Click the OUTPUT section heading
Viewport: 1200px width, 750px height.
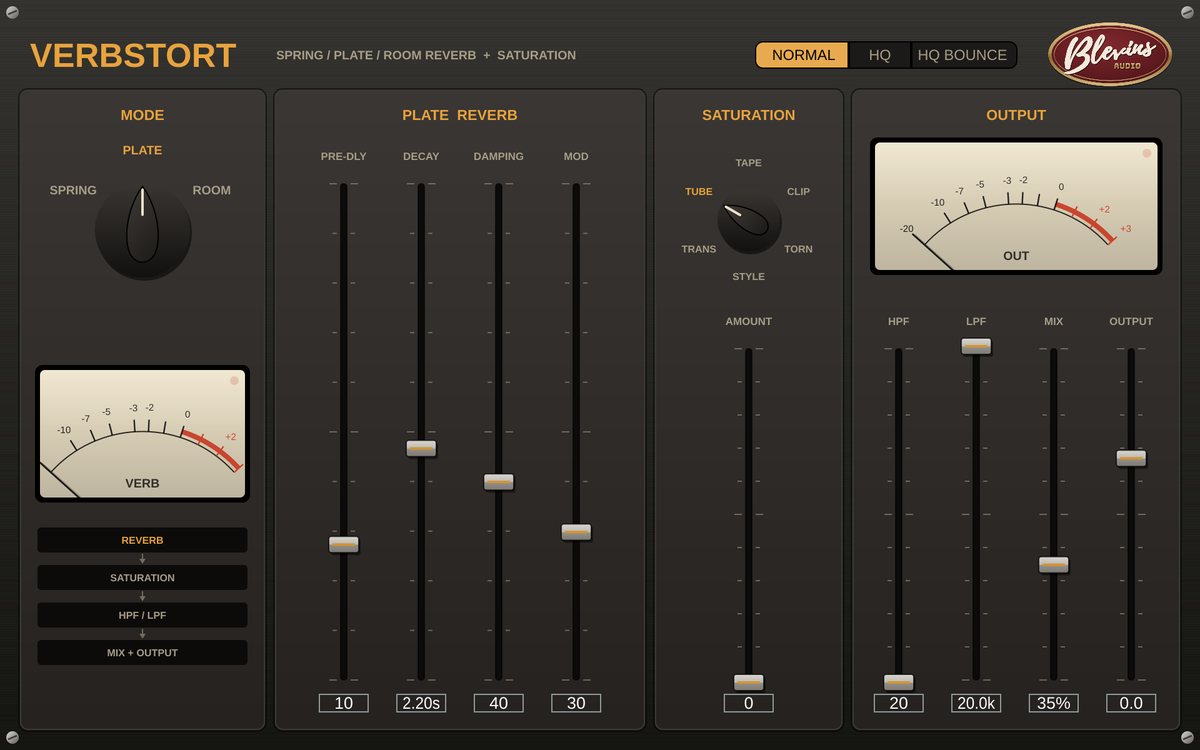(x=1016, y=115)
